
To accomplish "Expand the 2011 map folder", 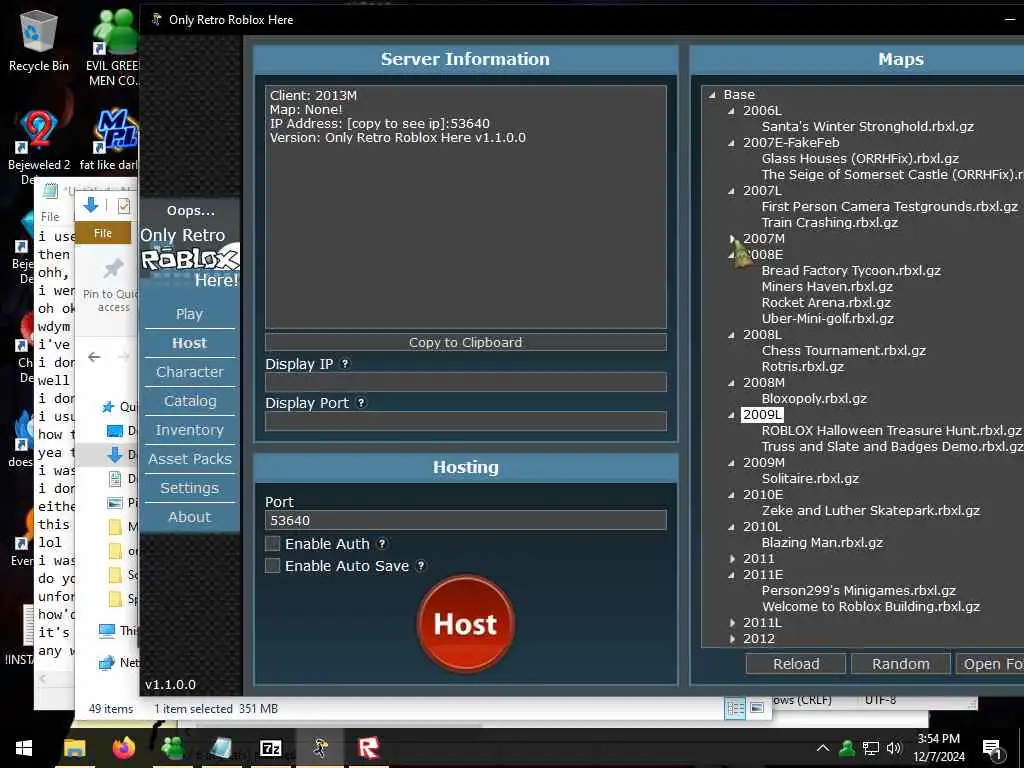I will coord(731,559).
